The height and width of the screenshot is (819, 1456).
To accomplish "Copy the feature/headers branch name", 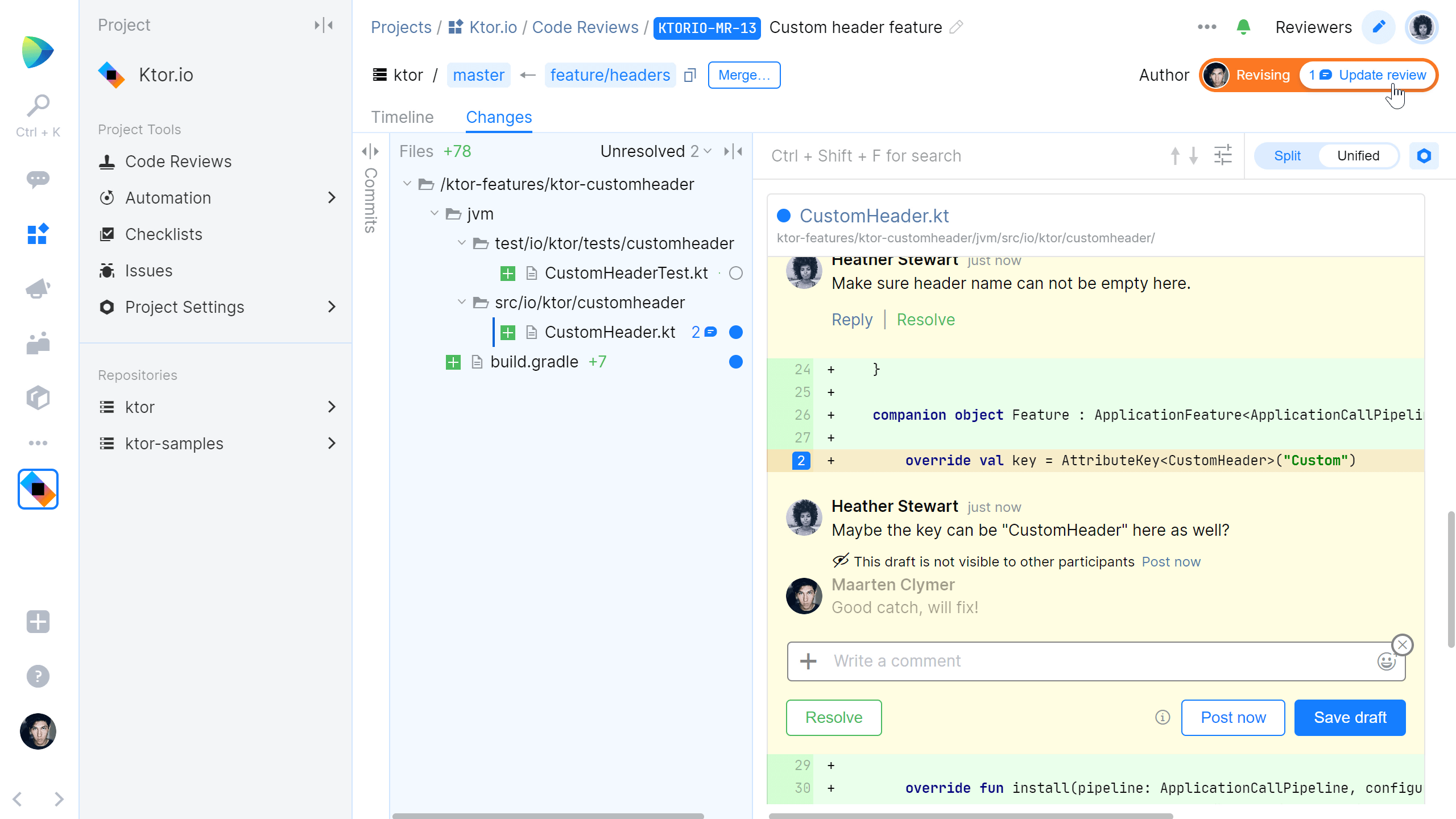I will click(x=690, y=75).
